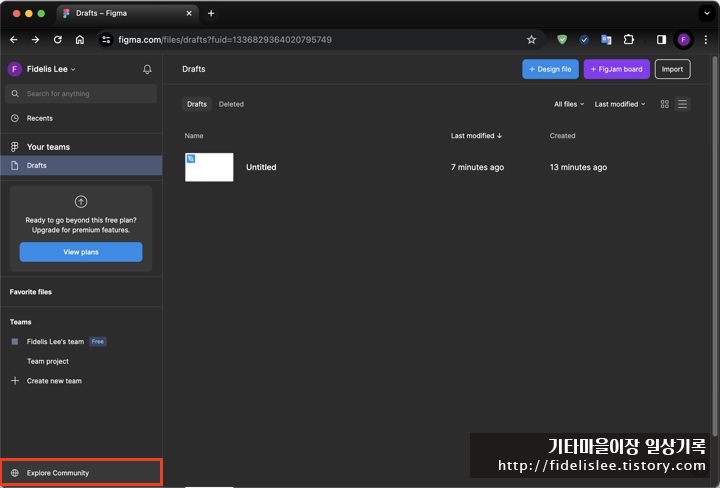The image size is (720, 488).
Task: Open the notifications bell
Action: pos(147,69)
